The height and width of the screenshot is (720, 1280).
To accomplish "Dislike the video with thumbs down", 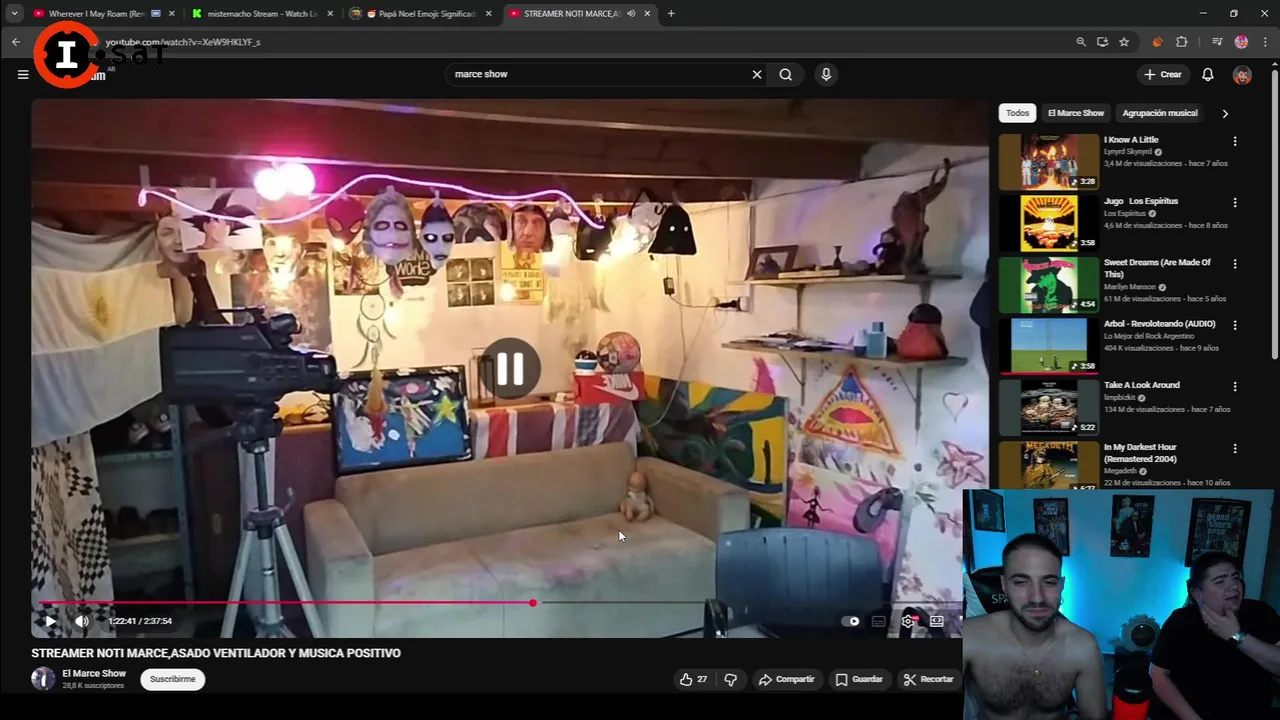I will tap(731, 679).
